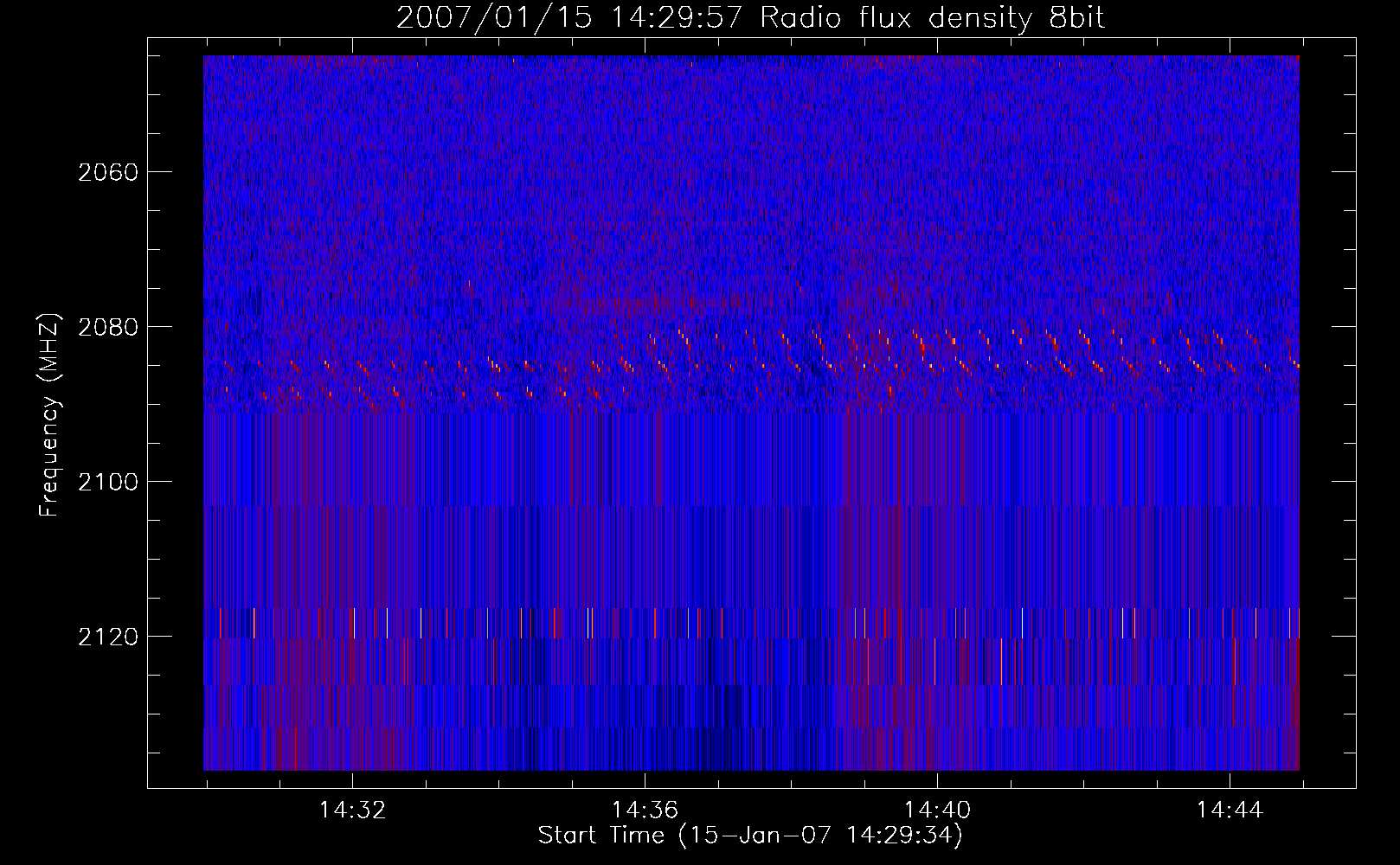Click the time tick label 14:36

[645, 811]
